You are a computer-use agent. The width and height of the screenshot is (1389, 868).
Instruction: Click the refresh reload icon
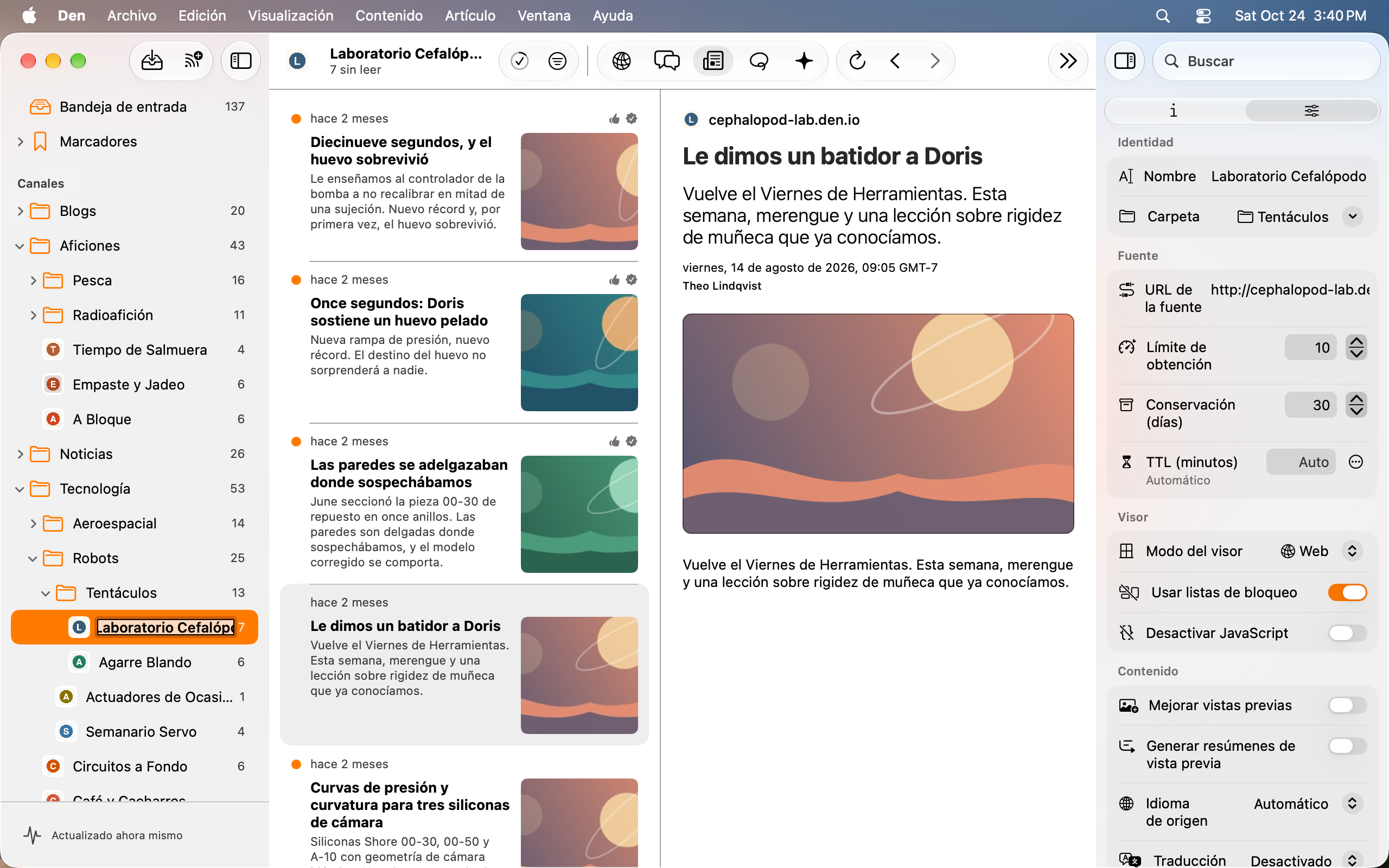[857, 60]
